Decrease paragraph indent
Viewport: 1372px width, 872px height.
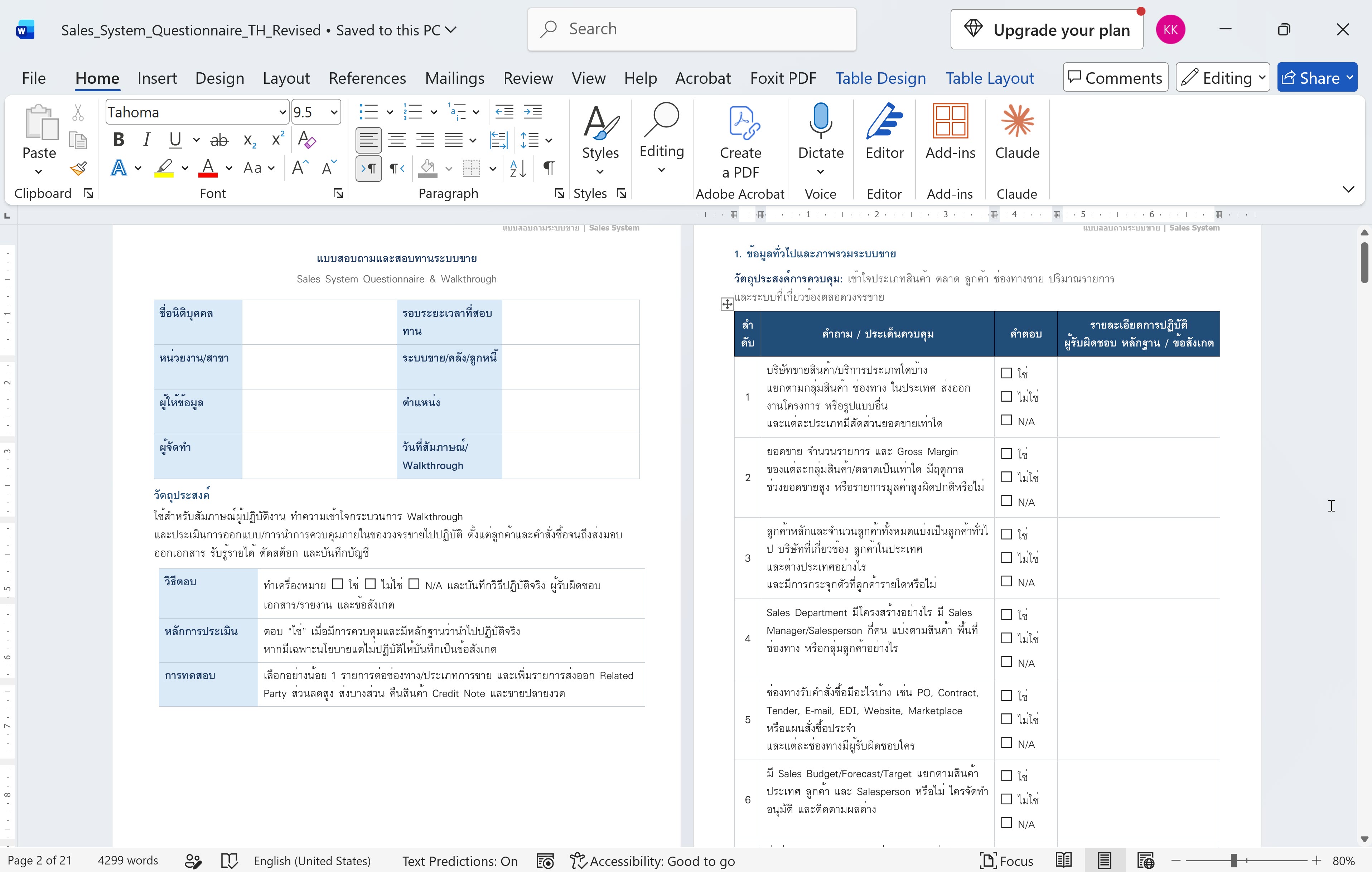click(504, 112)
